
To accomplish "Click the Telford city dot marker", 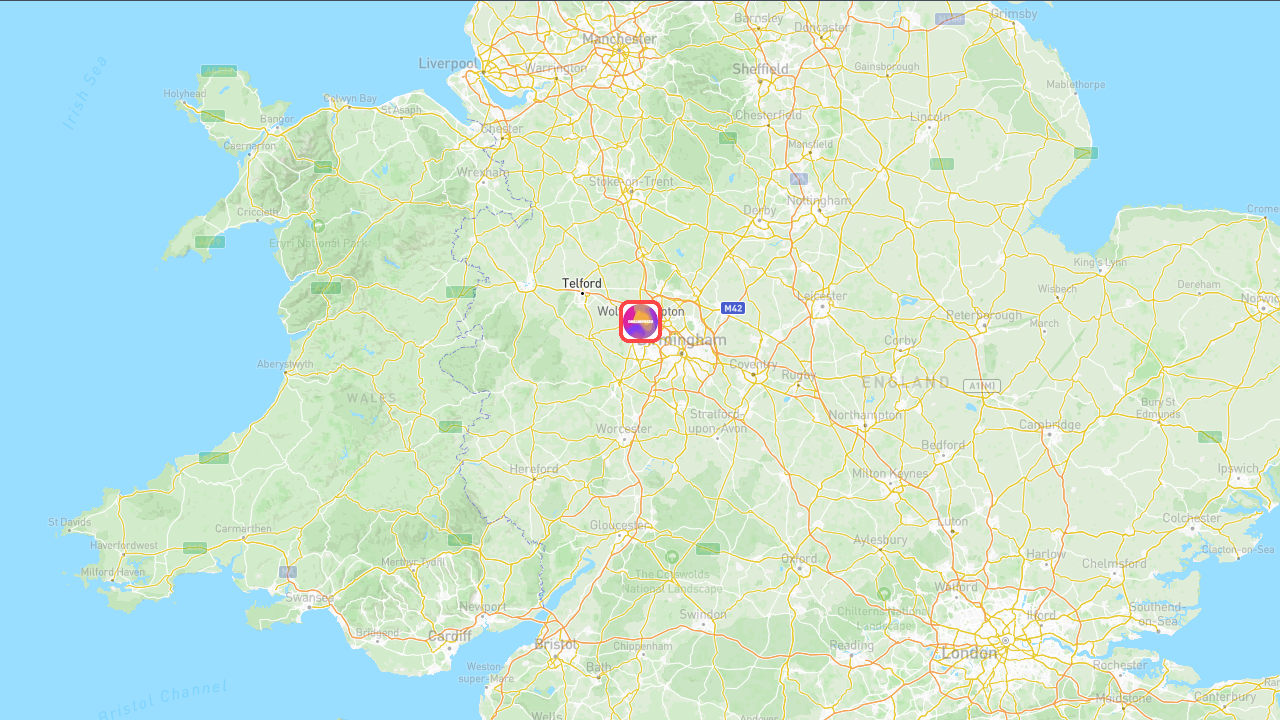I will tap(583, 294).
